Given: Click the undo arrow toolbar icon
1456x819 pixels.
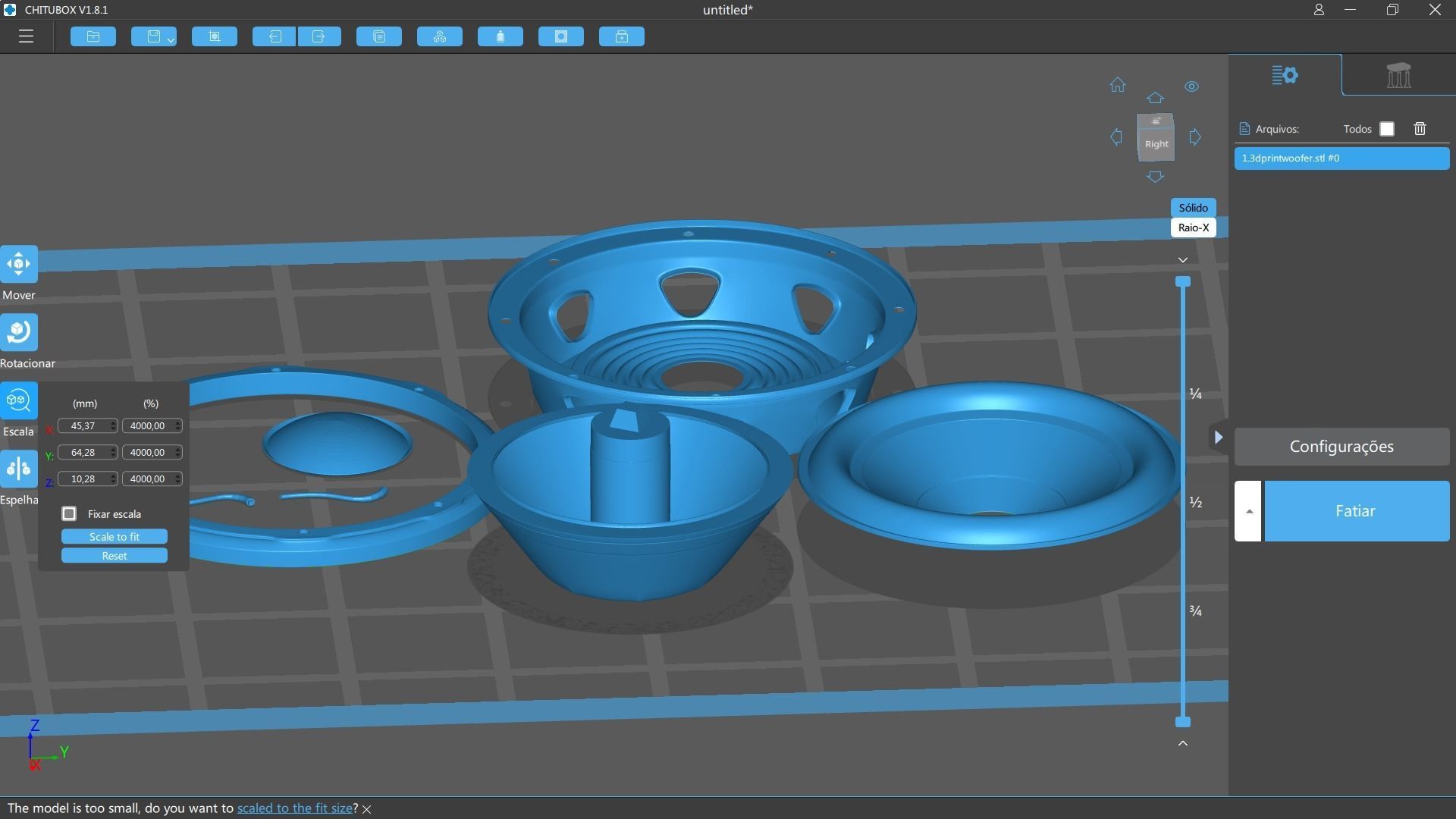Looking at the screenshot, I should click(274, 36).
